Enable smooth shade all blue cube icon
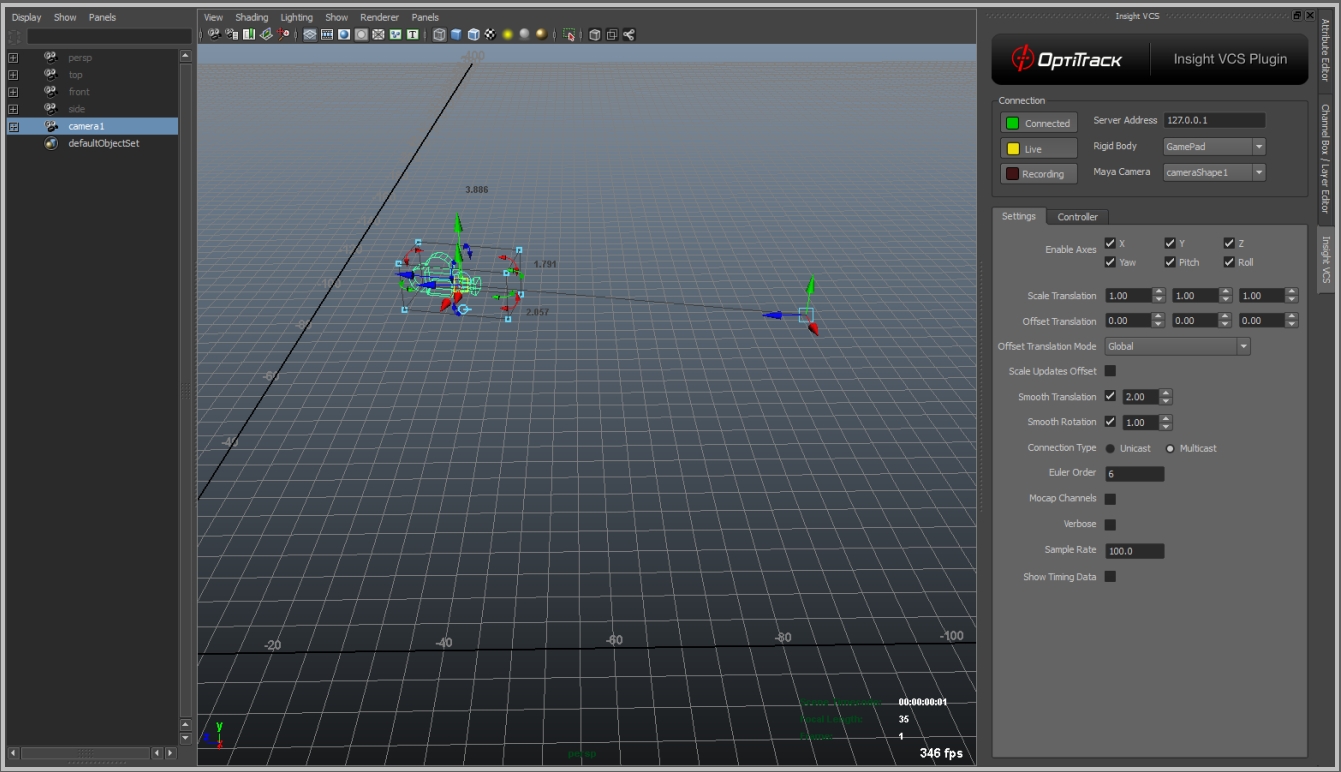1341x772 pixels. (x=456, y=35)
